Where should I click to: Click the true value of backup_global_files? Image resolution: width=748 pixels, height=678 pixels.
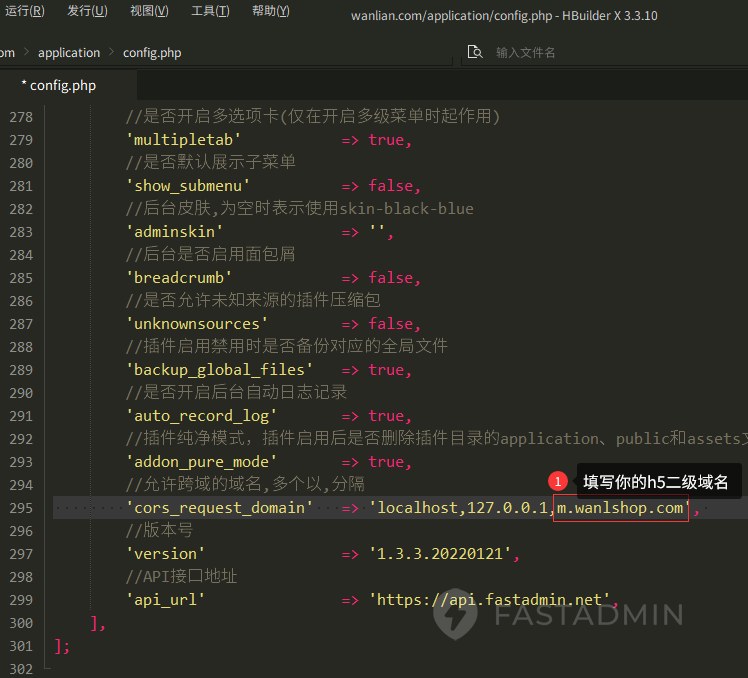[386, 370]
